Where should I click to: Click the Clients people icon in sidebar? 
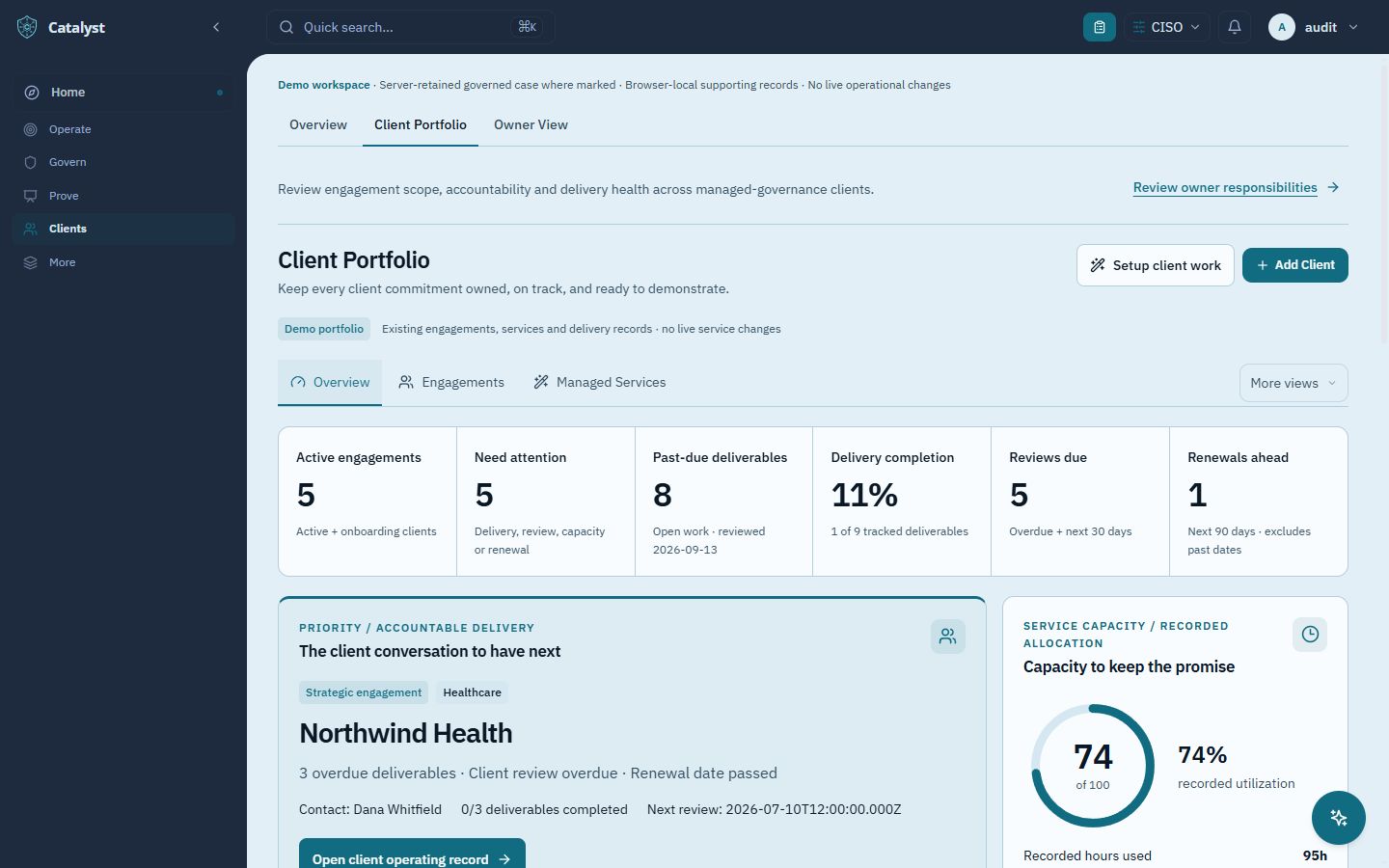click(x=31, y=229)
